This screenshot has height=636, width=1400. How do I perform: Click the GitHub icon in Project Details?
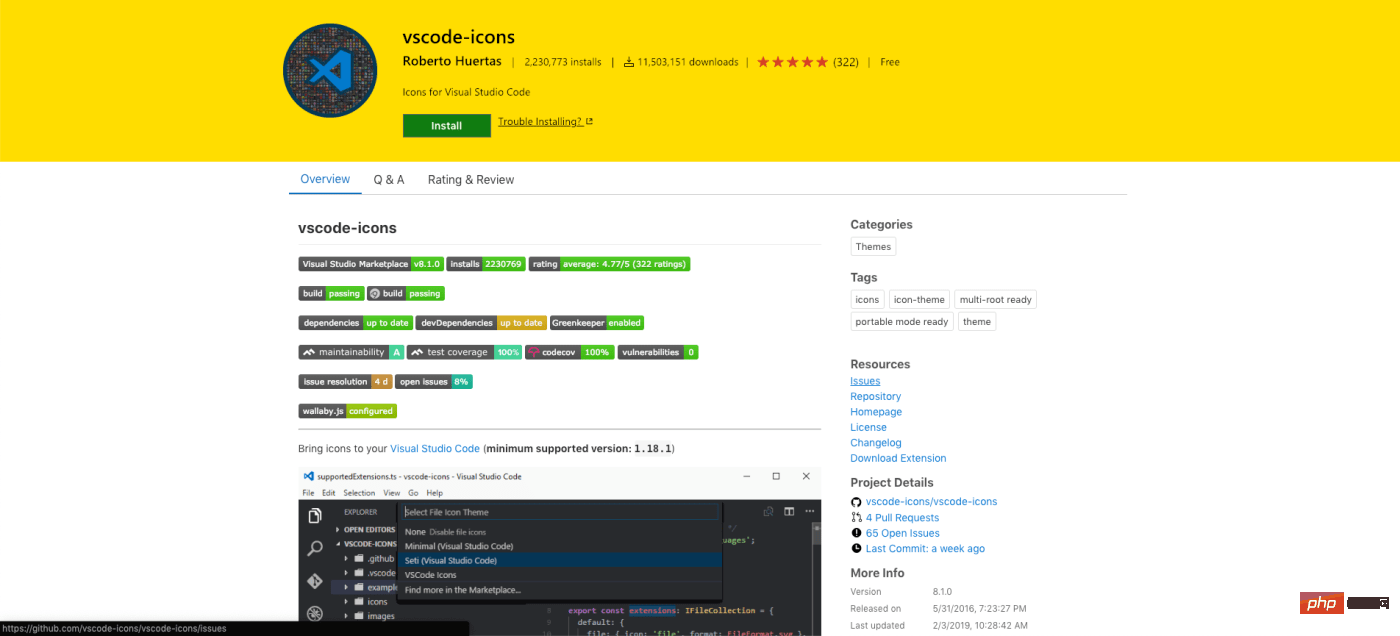[x=856, y=502]
